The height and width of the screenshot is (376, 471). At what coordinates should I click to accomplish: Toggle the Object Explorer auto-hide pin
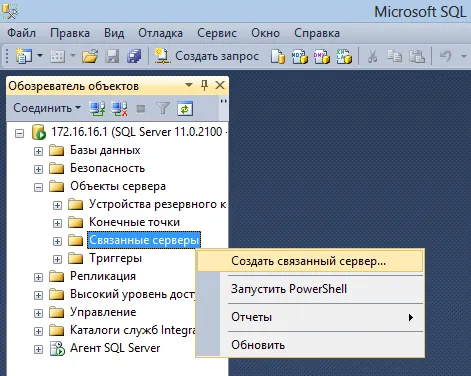click(204, 85)
